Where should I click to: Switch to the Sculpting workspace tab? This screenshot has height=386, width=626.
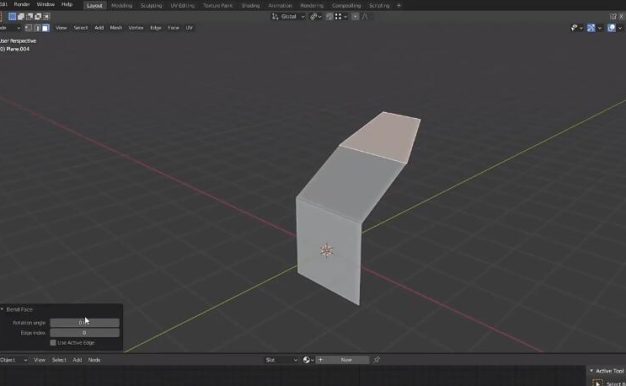click(x=151, y=6)
